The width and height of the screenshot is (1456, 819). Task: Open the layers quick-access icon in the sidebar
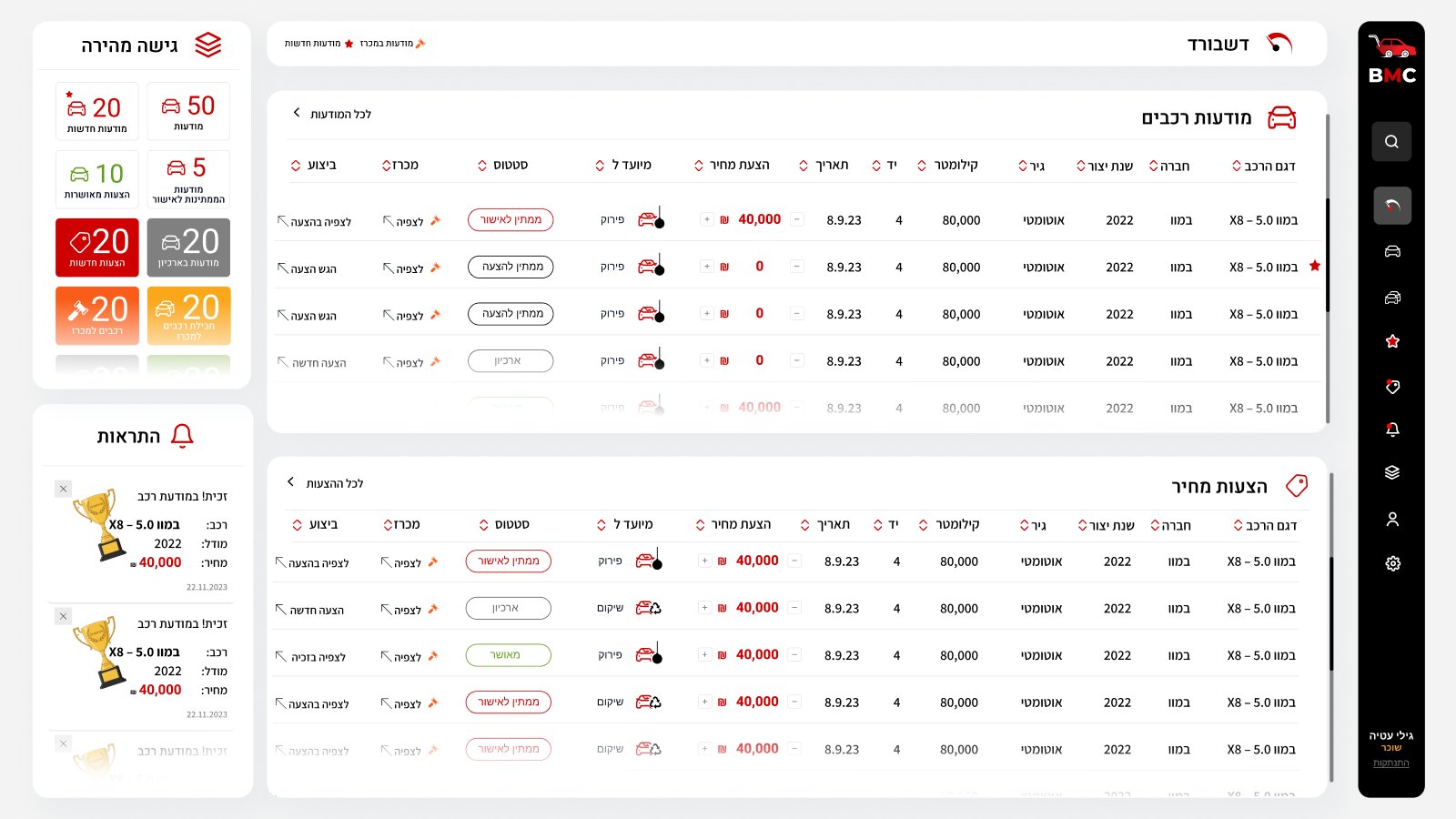pos(1392,472)
